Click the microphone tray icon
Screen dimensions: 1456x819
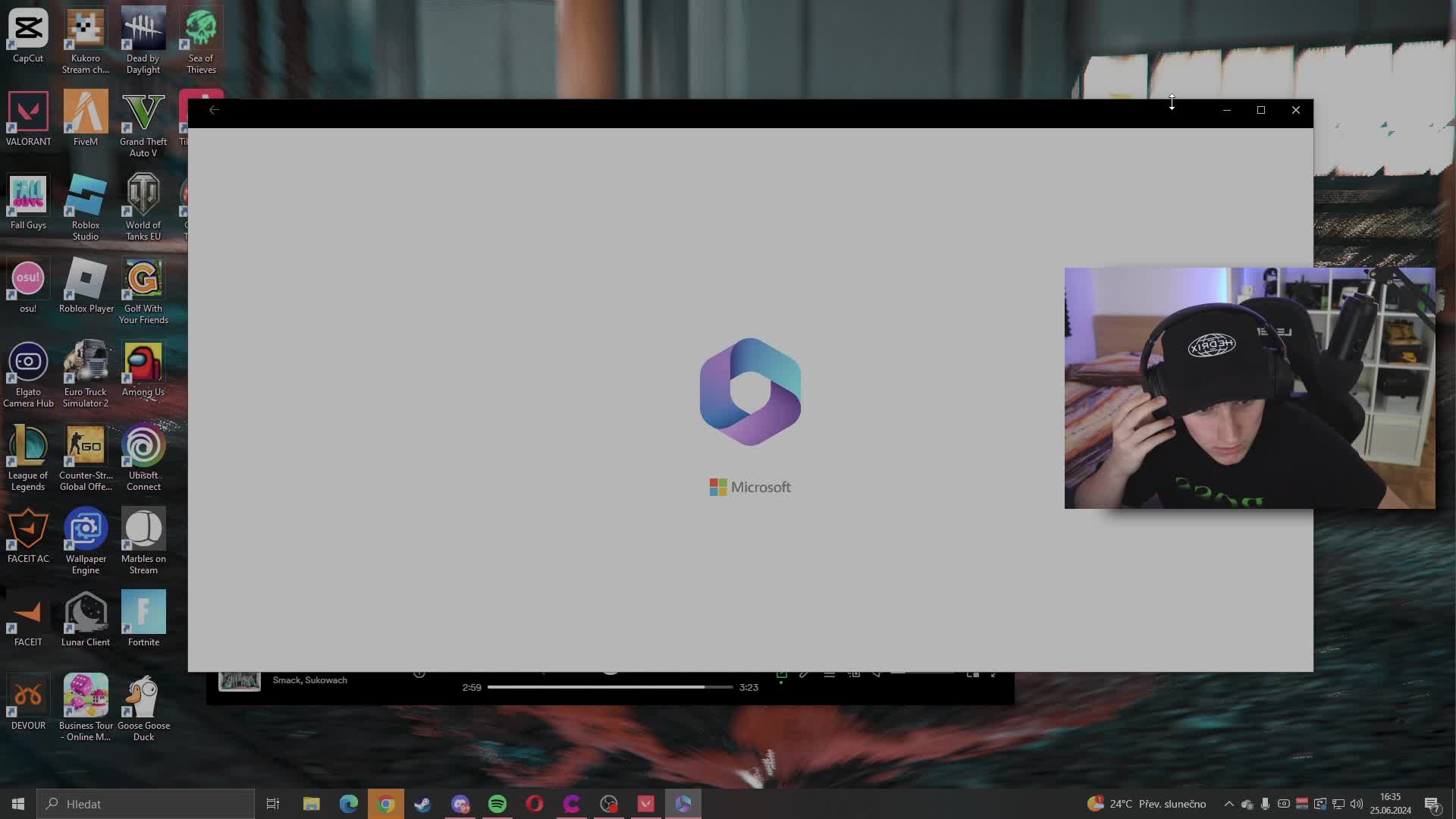[1265, 804]
